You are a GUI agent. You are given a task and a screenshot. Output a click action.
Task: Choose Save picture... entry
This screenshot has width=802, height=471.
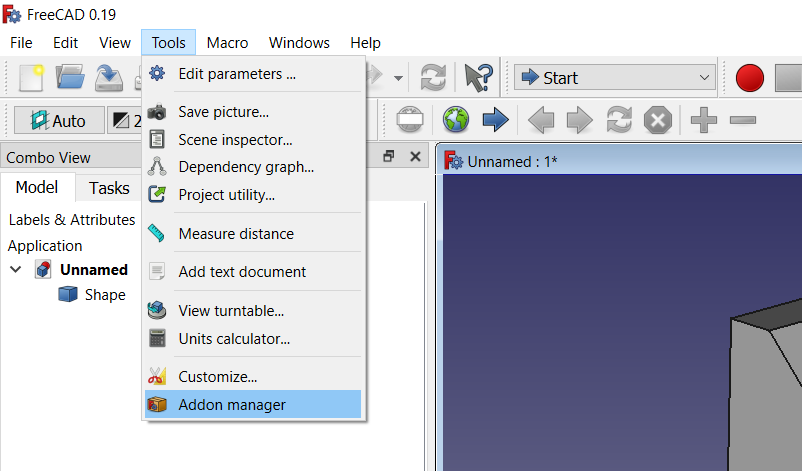point(253,112)
